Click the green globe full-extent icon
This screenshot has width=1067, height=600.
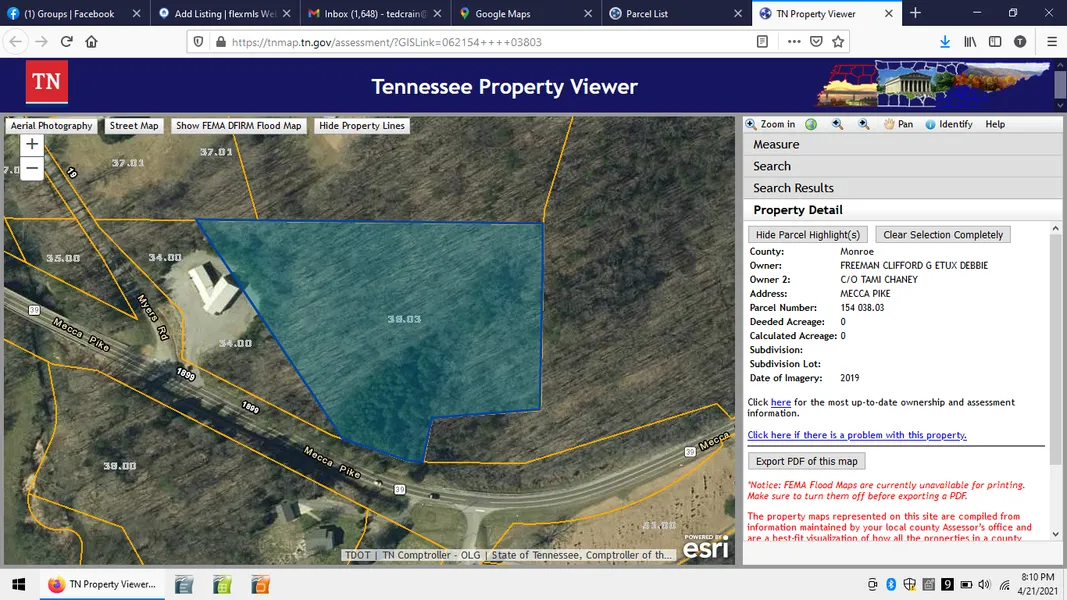811,124
